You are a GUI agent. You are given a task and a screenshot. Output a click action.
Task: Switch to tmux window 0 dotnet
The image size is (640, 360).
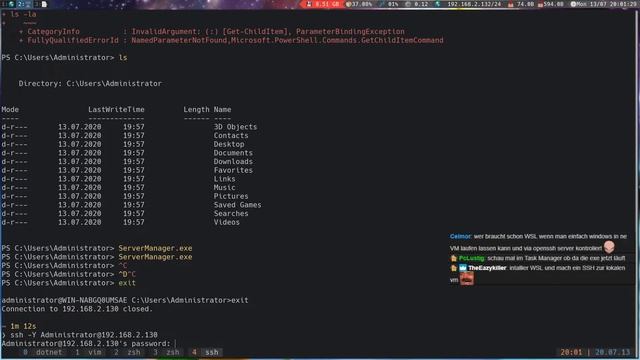pyautogui.click(x=43, y=352)
